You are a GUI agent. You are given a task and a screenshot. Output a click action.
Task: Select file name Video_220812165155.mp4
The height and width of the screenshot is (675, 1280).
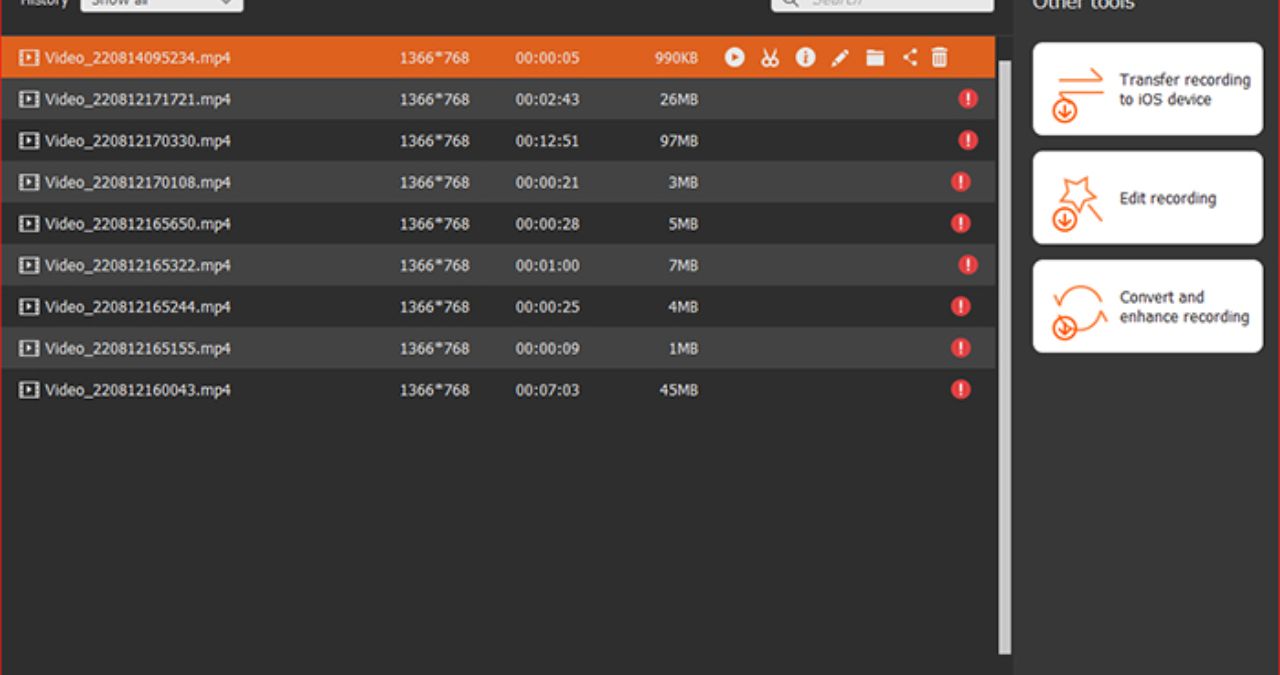[138, 348]
